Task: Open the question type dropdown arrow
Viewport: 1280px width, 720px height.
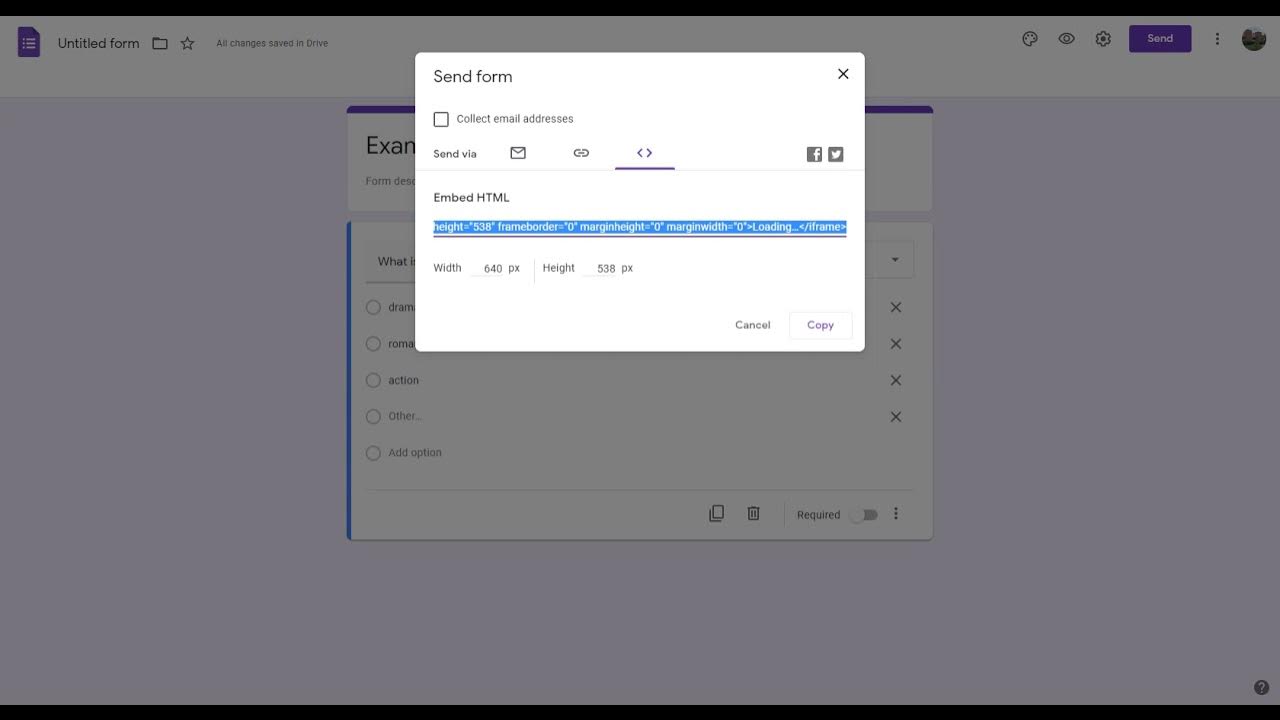Action: point(895,260)
